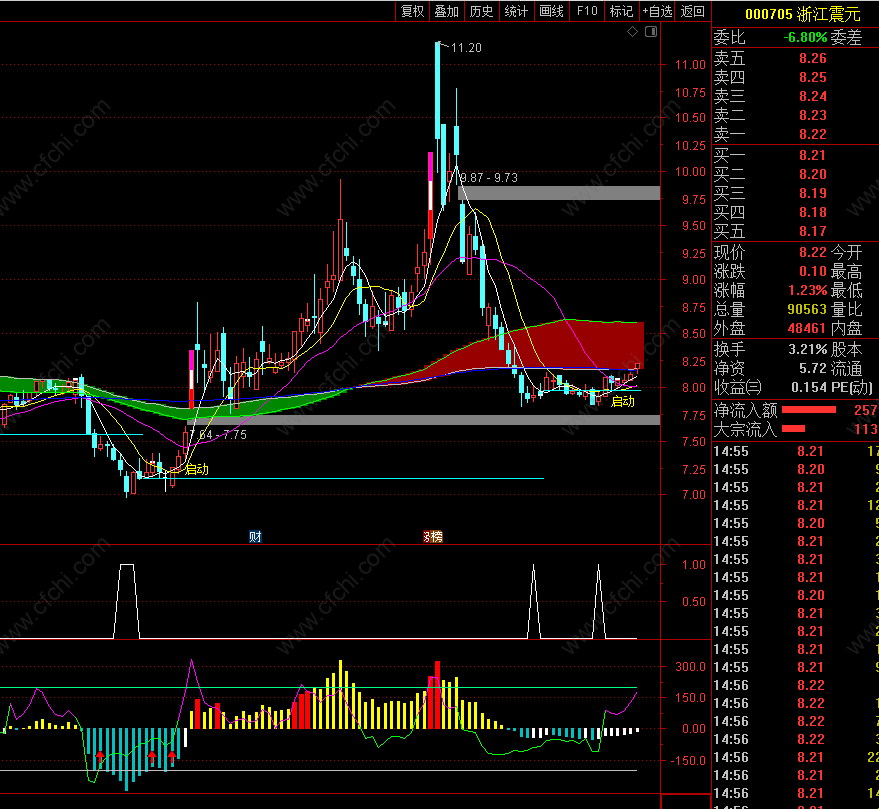Click the 300.0 indicator axis label
Viewport: 879px width, 809px height.
(690, 667)
